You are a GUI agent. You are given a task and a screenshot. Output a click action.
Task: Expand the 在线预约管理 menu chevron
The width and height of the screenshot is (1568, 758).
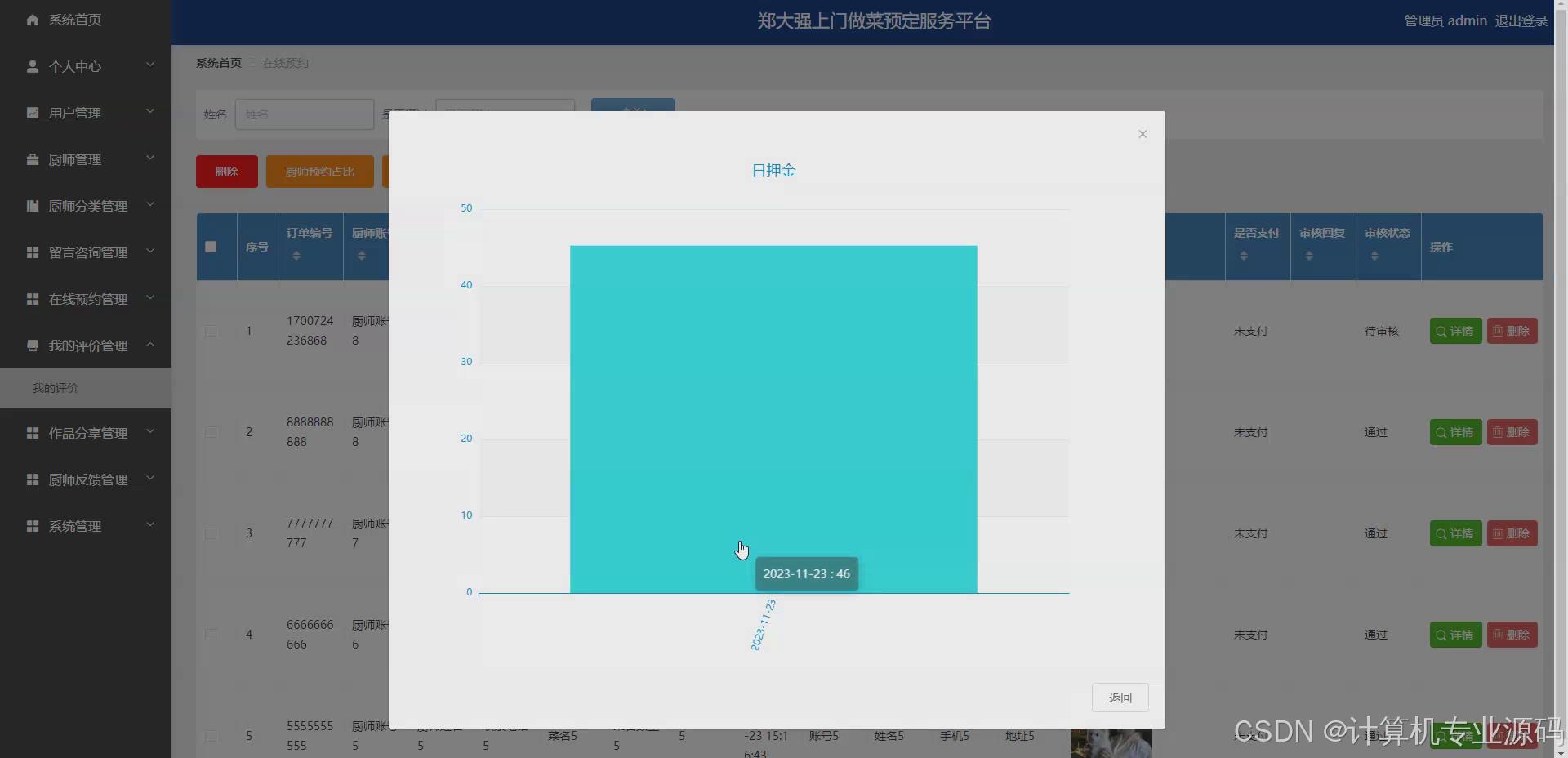click(150, 297)
